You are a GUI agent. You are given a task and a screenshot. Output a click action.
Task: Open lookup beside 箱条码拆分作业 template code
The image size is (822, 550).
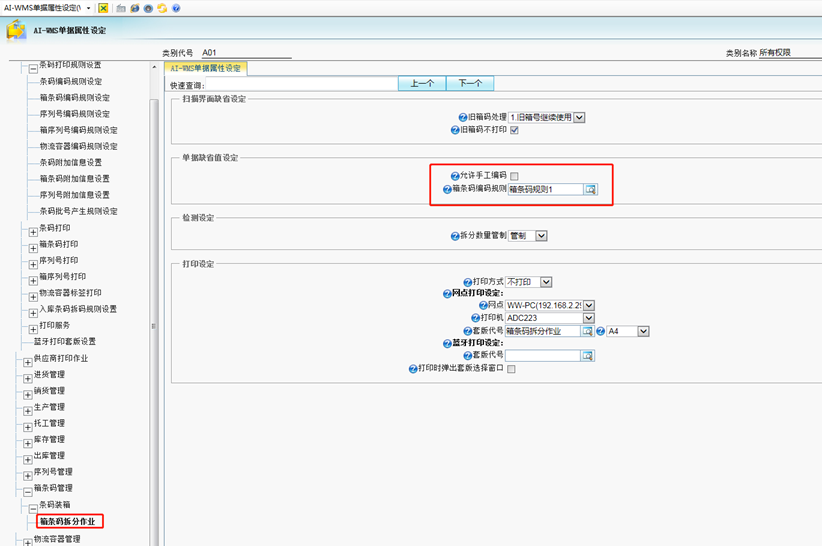tap(588, 331)
